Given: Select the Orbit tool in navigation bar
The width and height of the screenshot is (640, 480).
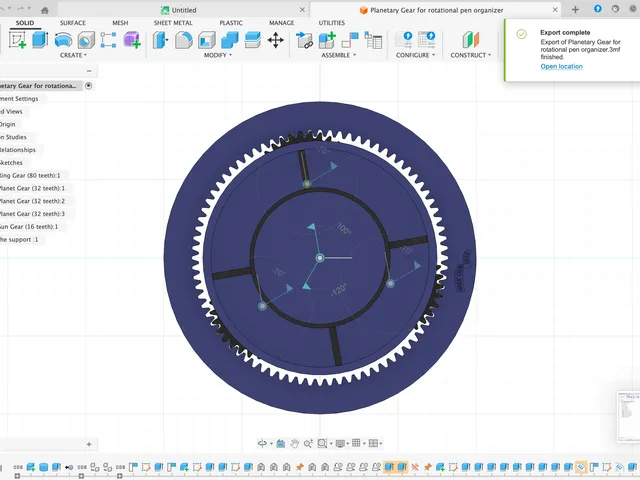Looking at the screenshot, I should pyautogui.click(x=262, y=443).
